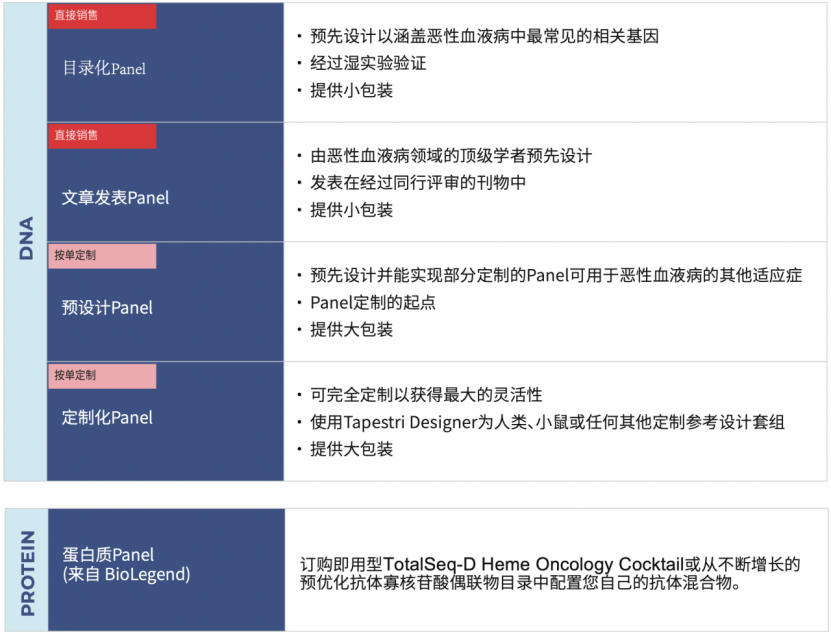Click the bullet 发表在经过同行评审的刊物中
Image resolution: width=831 pixels, height=635 pixels.
(x=418, y=183)
